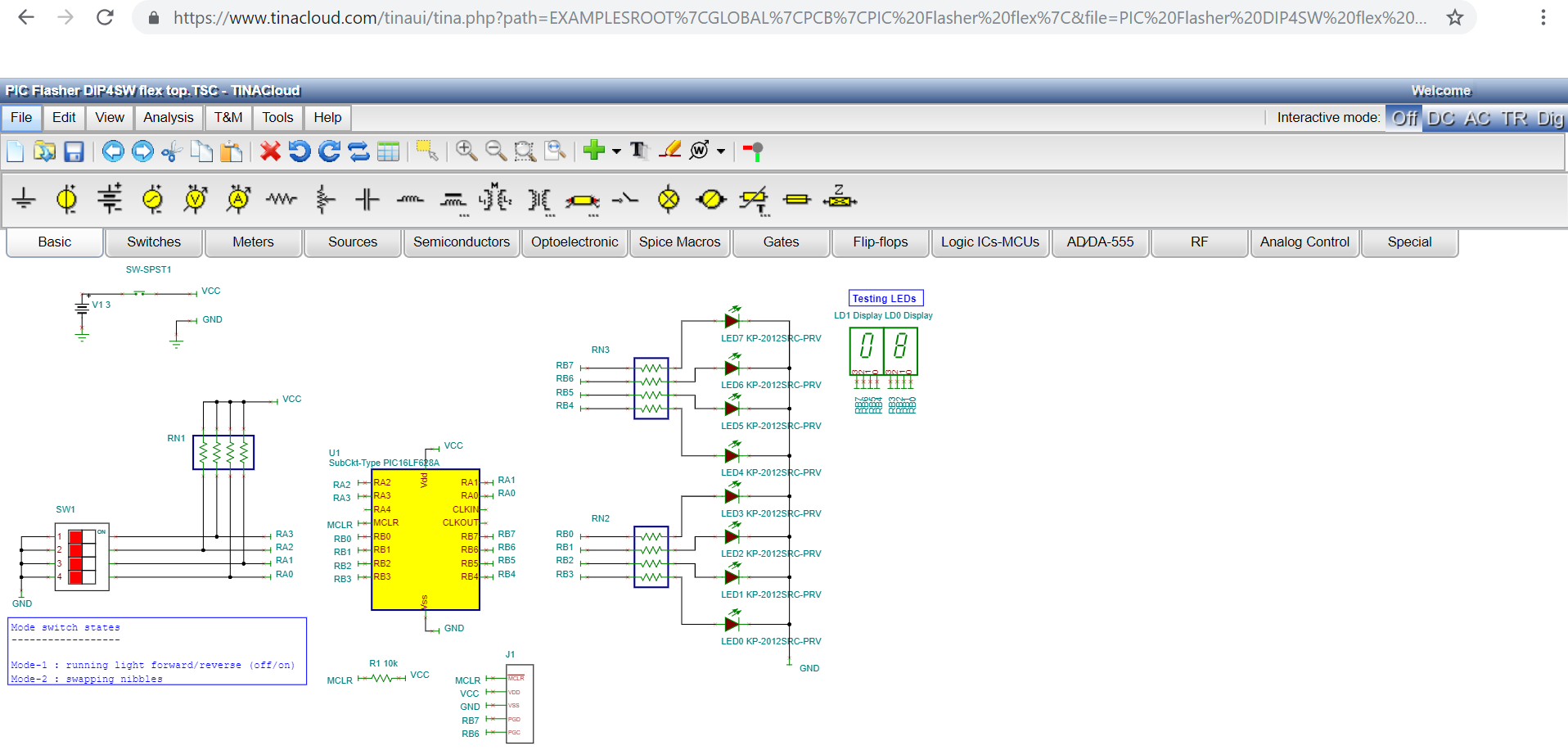Switch interactive mode to TR
Image resolution: width=1568 pixels, height=750 pixels.
[x=1514, y=118]
